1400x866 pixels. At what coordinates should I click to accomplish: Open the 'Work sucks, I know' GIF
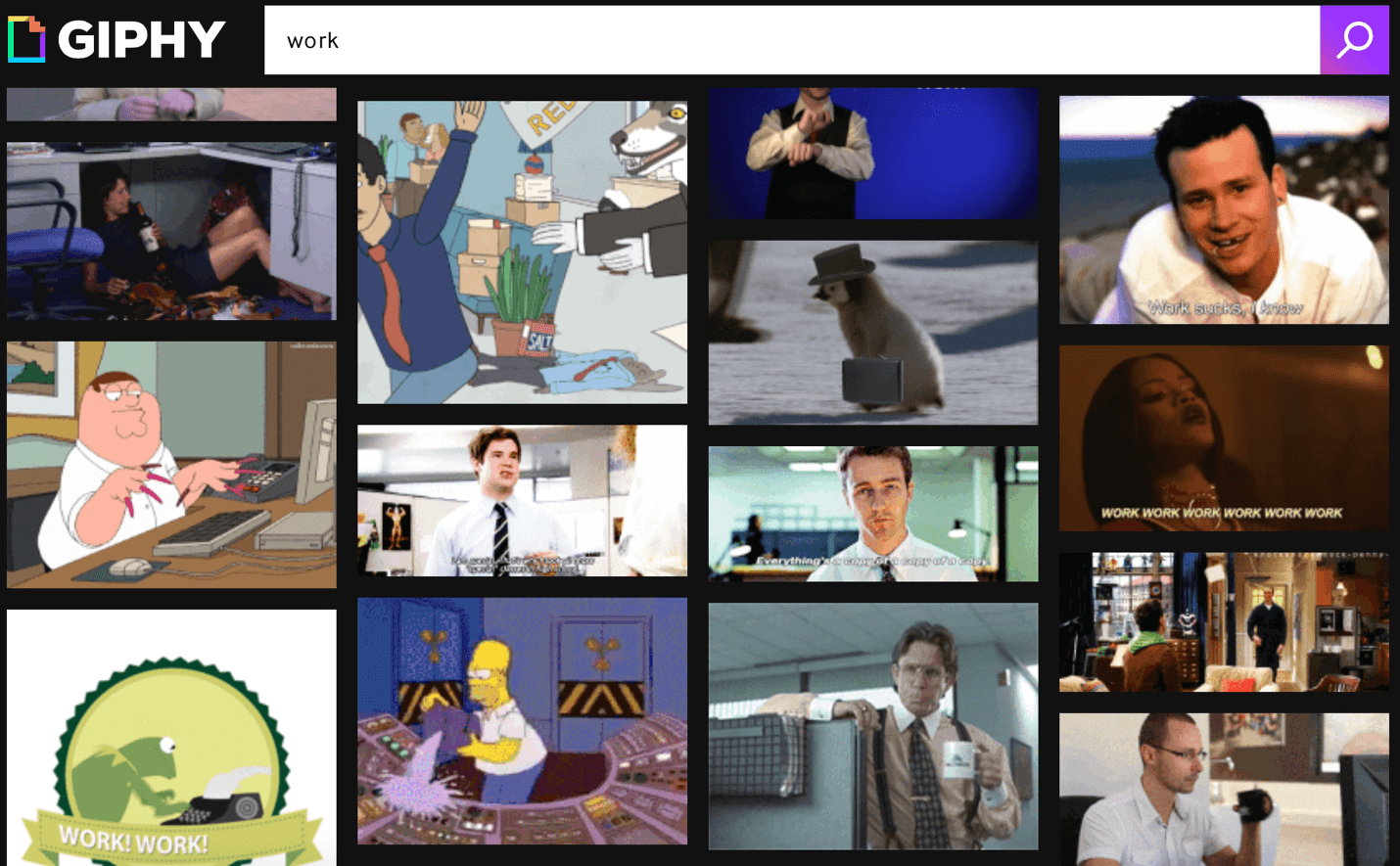tap(1224, 209)
